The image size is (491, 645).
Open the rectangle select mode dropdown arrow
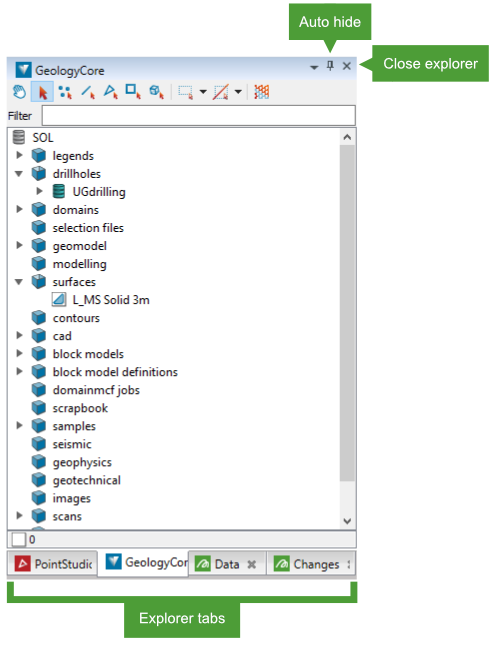pos(203,91)
